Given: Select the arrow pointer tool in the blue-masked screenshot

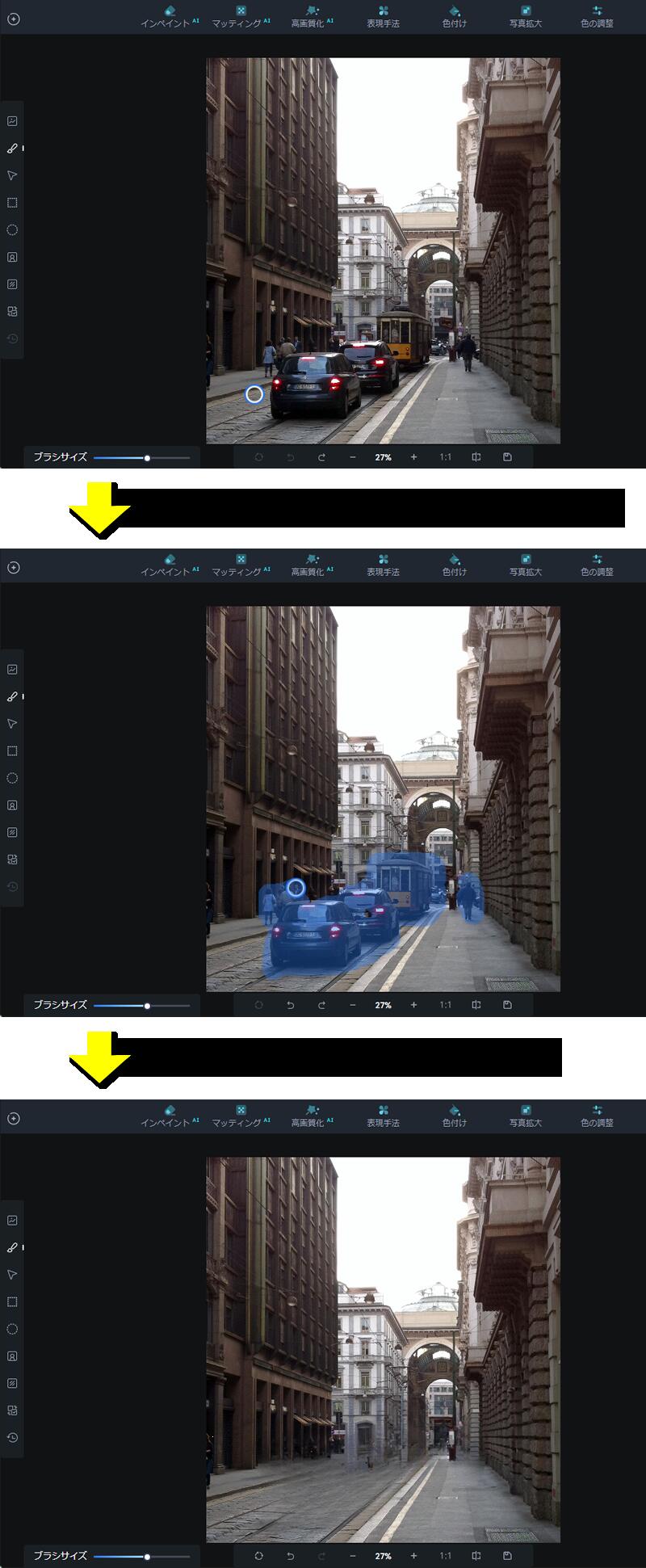Looking at the screenshot, I should click(x=12, y=724).
